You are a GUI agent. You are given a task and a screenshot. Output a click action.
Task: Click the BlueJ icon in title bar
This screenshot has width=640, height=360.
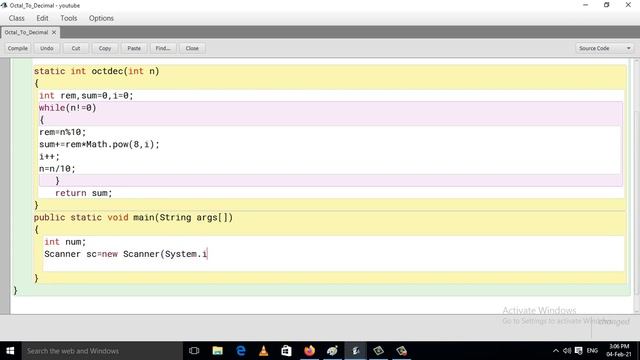tap(4, 5)
